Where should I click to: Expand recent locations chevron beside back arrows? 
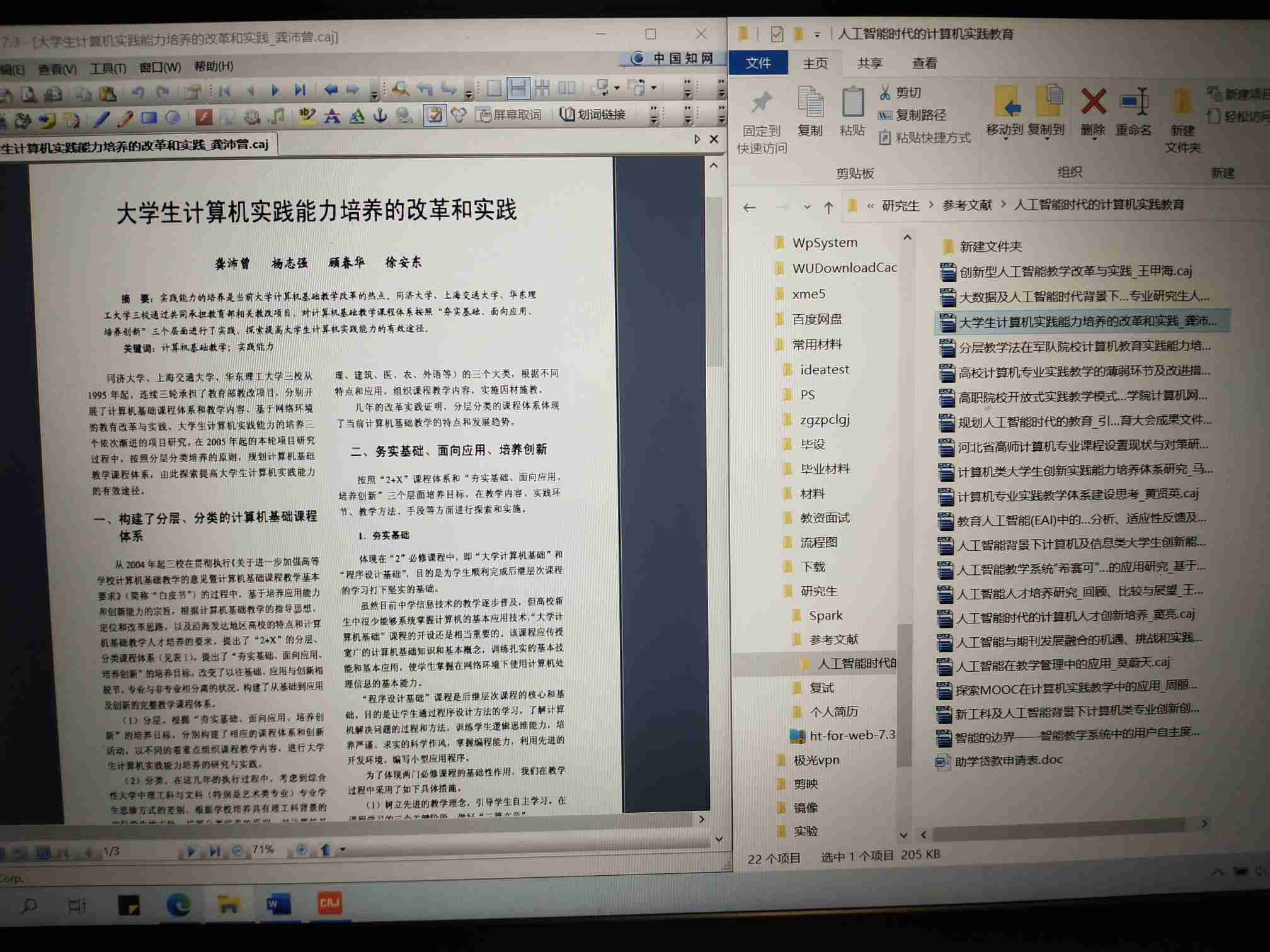tap(807, 207)
